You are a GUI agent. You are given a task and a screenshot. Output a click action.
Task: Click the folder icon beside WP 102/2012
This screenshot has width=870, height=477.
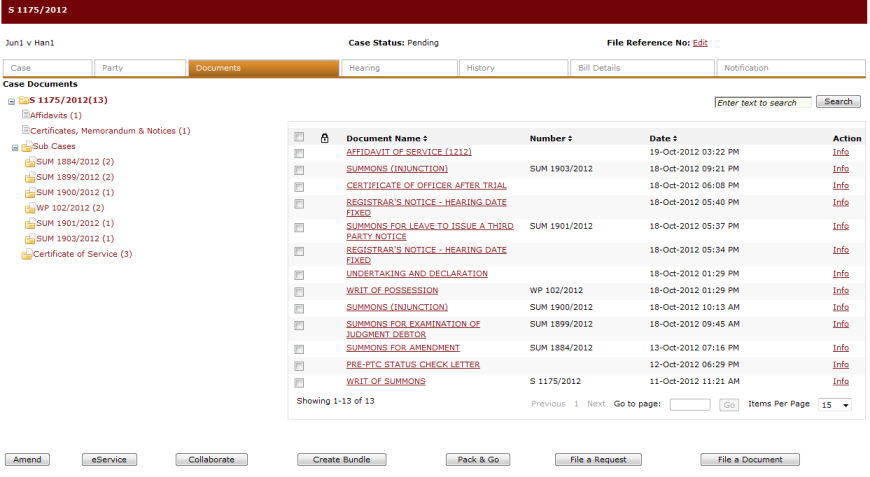[29, 208]
